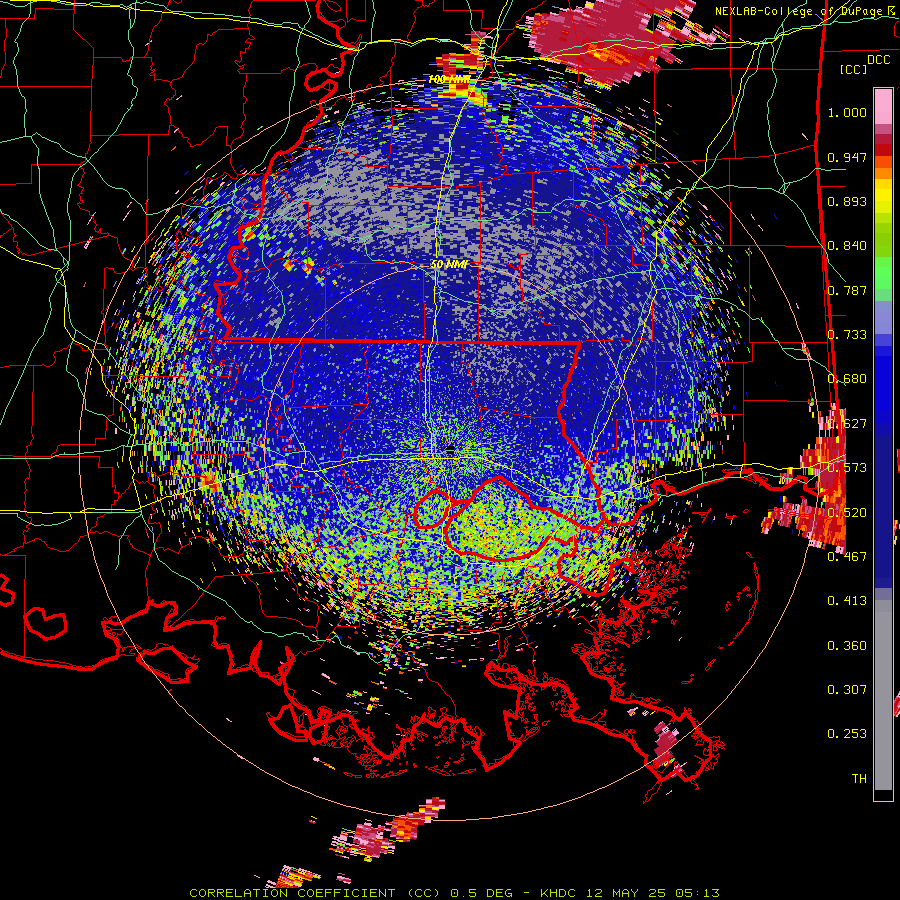This screenshot has width=900, height=900.
Task: Click the TH threshold label on legend
Action: tap(859, 779)
